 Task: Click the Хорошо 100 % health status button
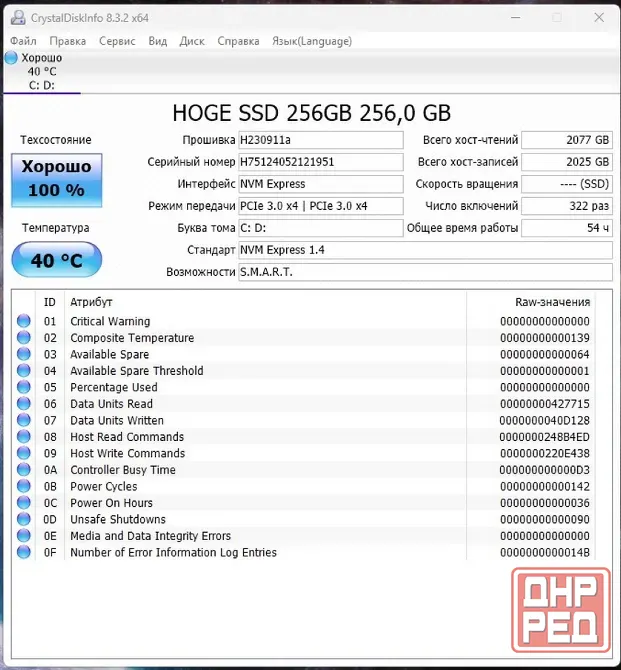pyautogui.click(x=56, y=180)
